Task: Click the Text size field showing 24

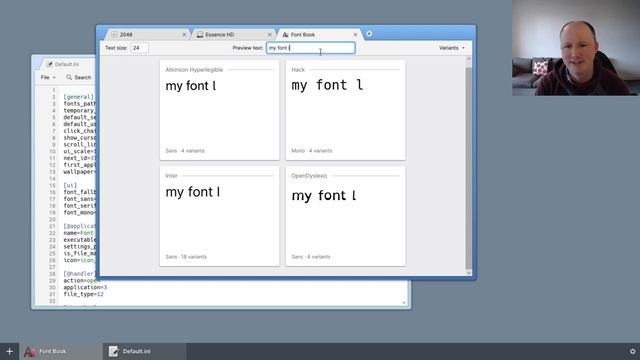Action: tap(139, 48)
